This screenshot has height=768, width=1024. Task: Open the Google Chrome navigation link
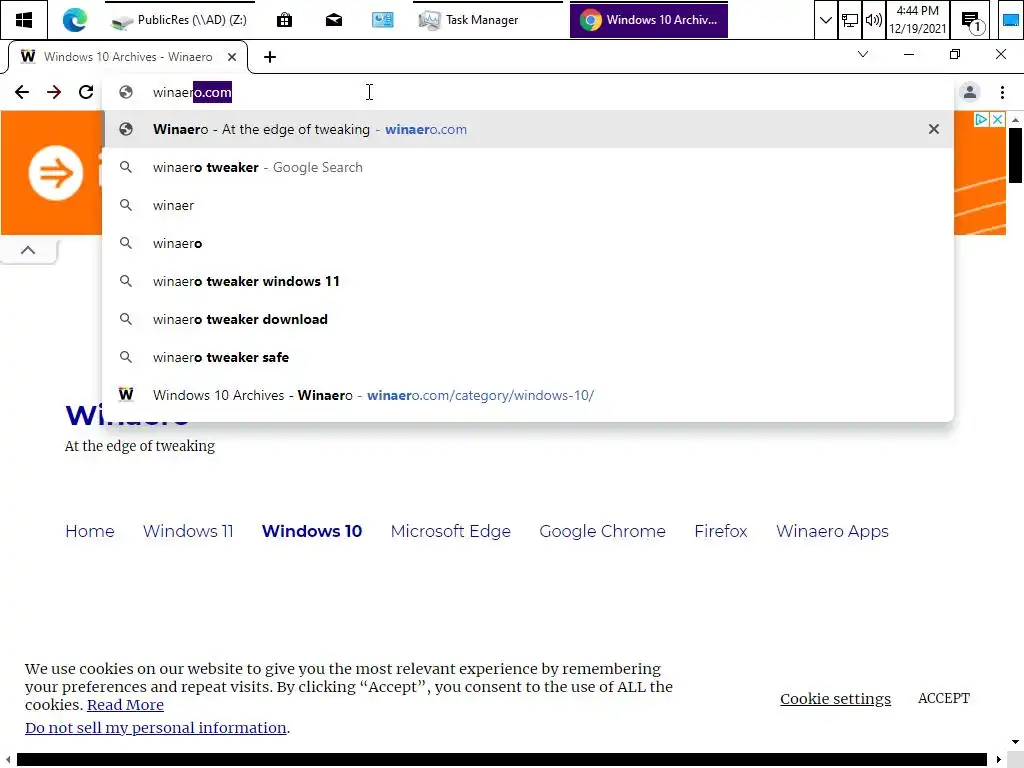click(x=602, y=531)
